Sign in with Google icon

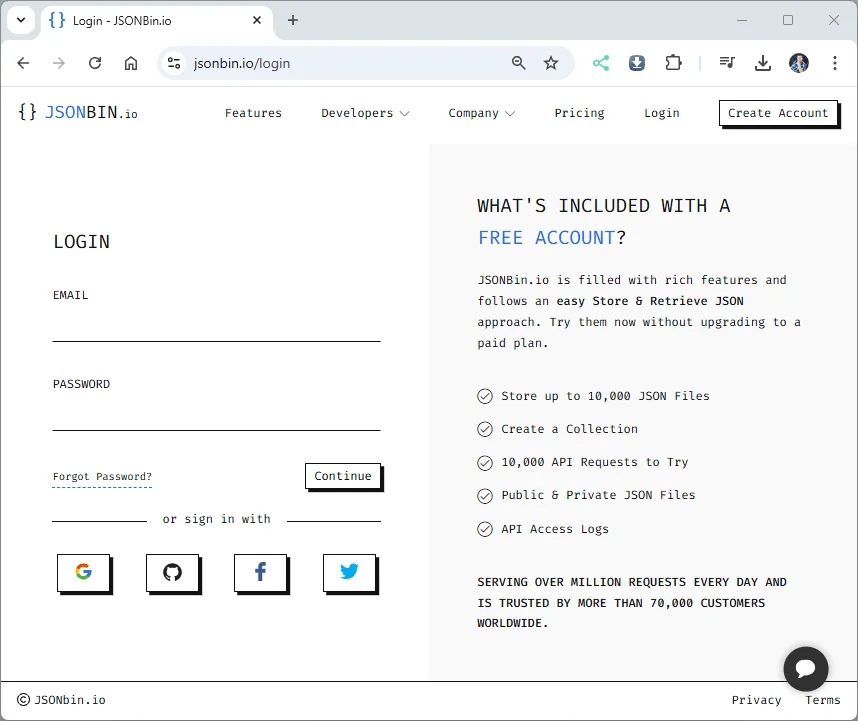[84, 572]
